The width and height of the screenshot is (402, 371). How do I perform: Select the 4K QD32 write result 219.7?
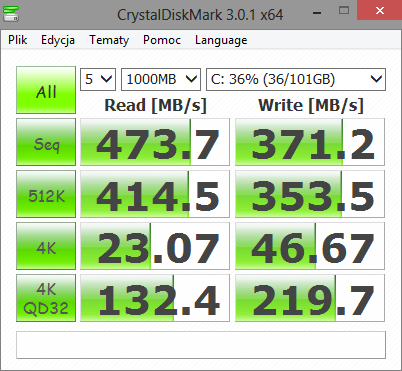point(310,298)
